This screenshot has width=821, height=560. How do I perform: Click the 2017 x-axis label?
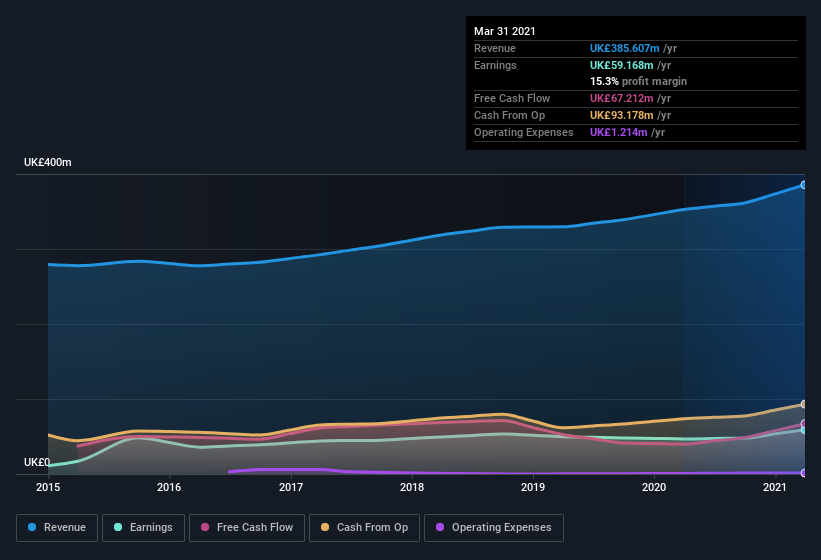(291, 487)
